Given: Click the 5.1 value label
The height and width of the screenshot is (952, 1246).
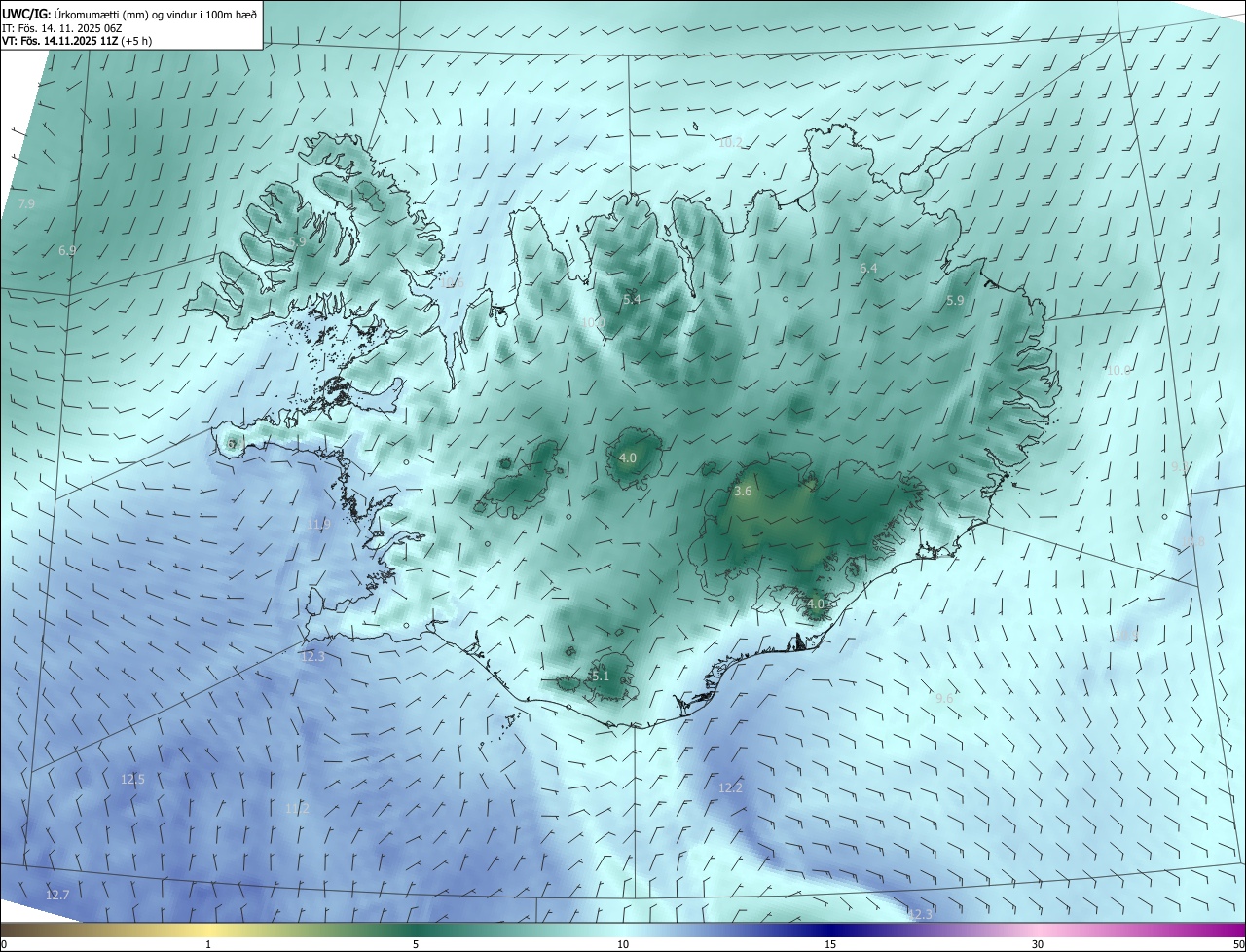Looking at the screenshot, I should click(600, 676).
